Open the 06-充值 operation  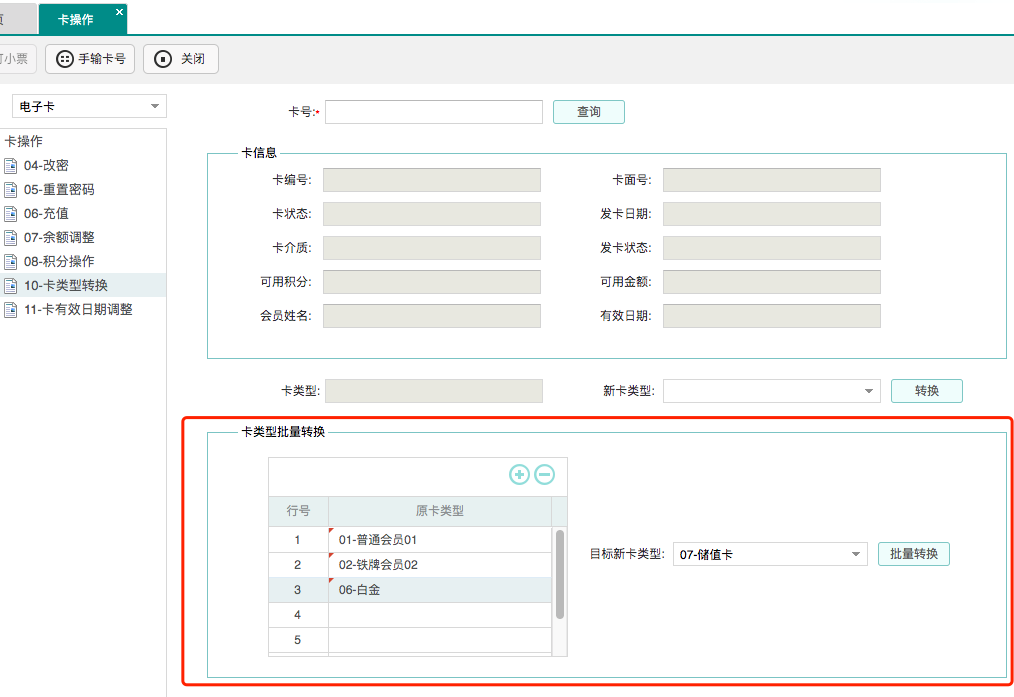click(46, 214)
